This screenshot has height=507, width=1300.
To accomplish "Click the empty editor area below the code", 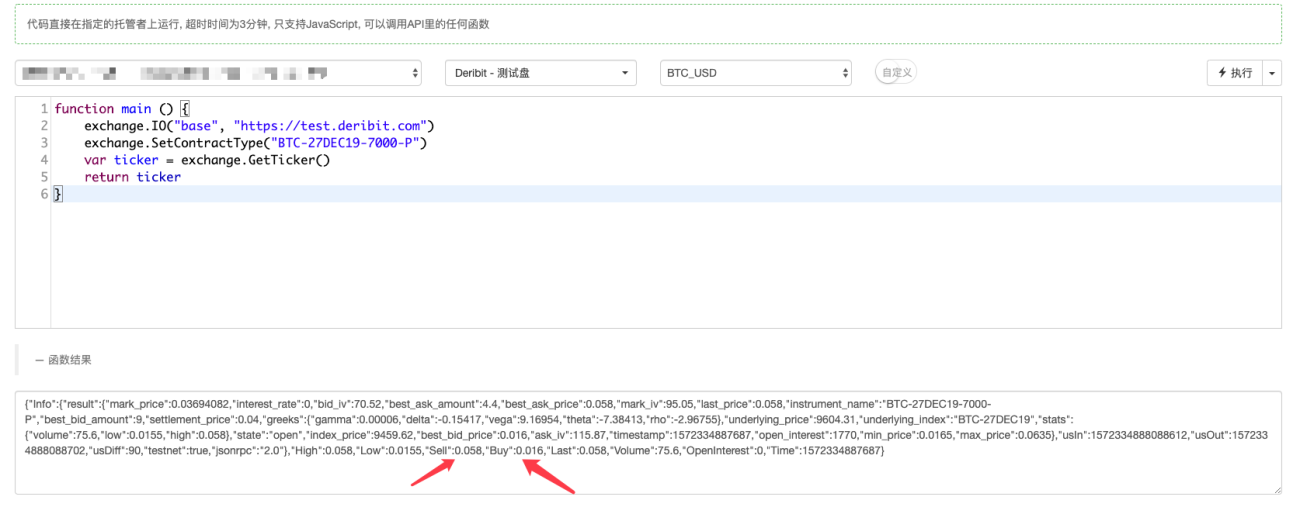I will 665,265.
